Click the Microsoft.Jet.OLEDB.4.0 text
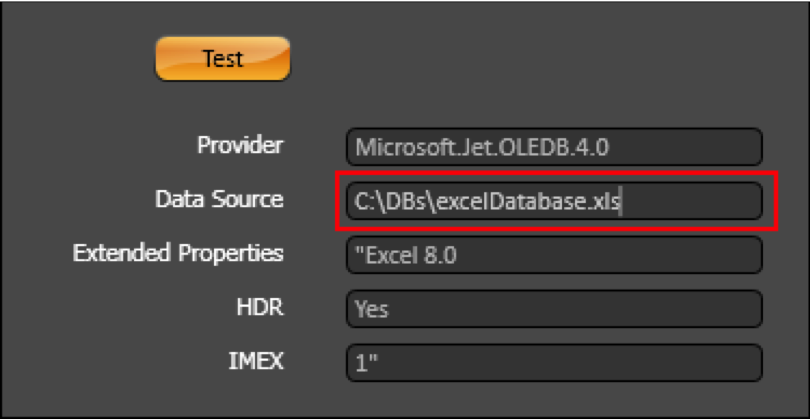 click(481, 148)
